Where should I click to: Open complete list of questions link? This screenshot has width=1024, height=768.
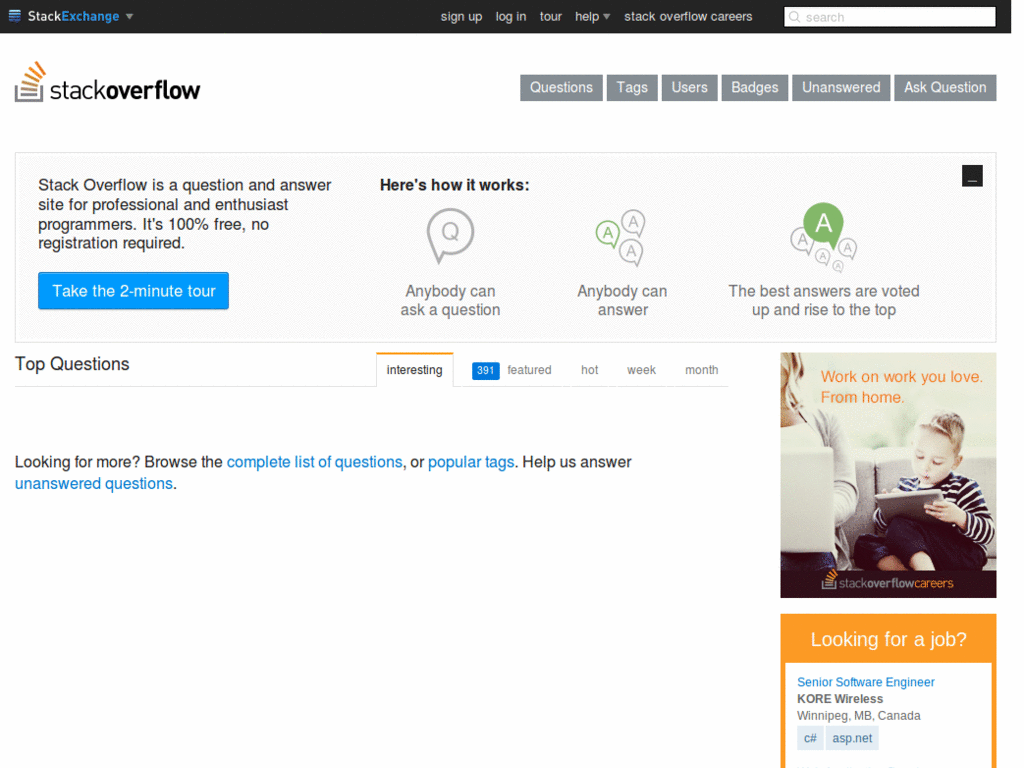[x=314, y=462]
